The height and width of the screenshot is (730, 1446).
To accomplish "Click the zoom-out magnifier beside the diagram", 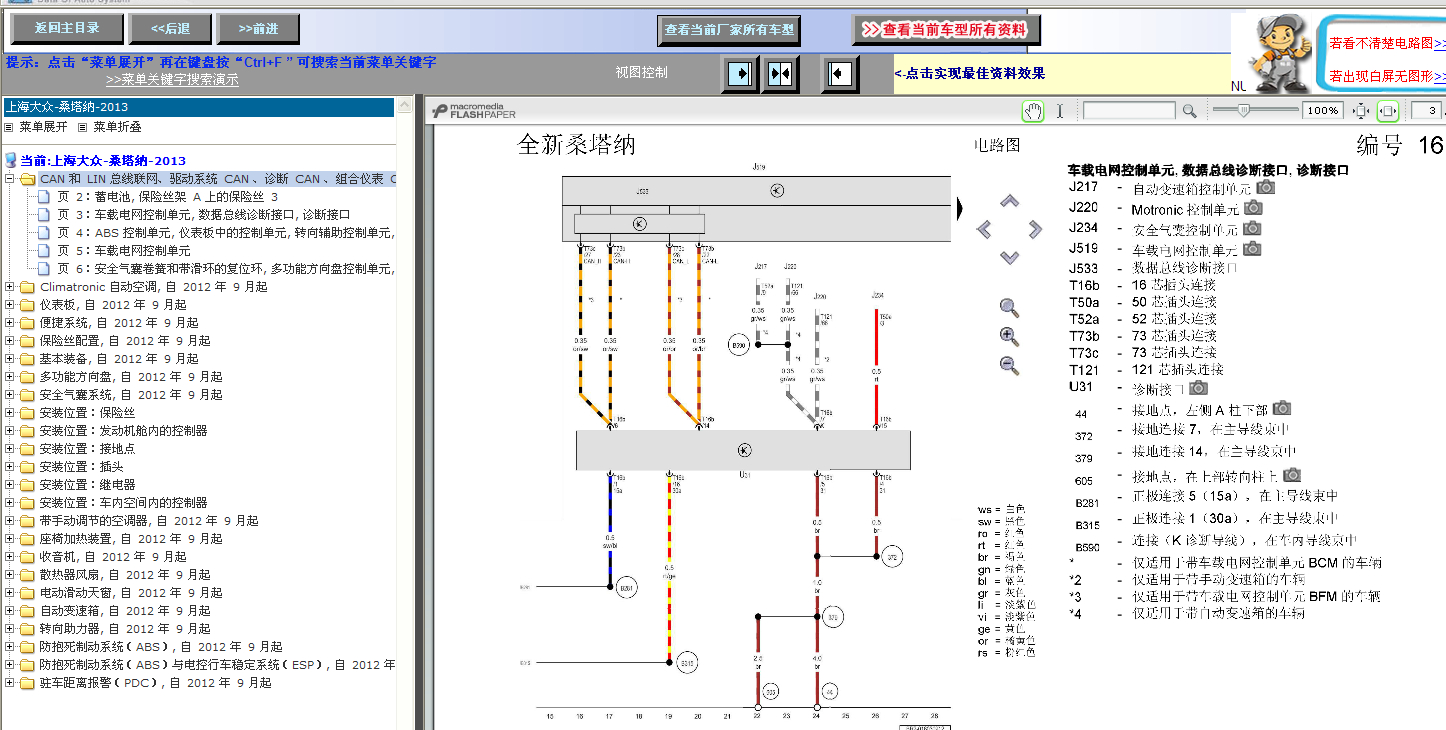I will (1009, 365).
